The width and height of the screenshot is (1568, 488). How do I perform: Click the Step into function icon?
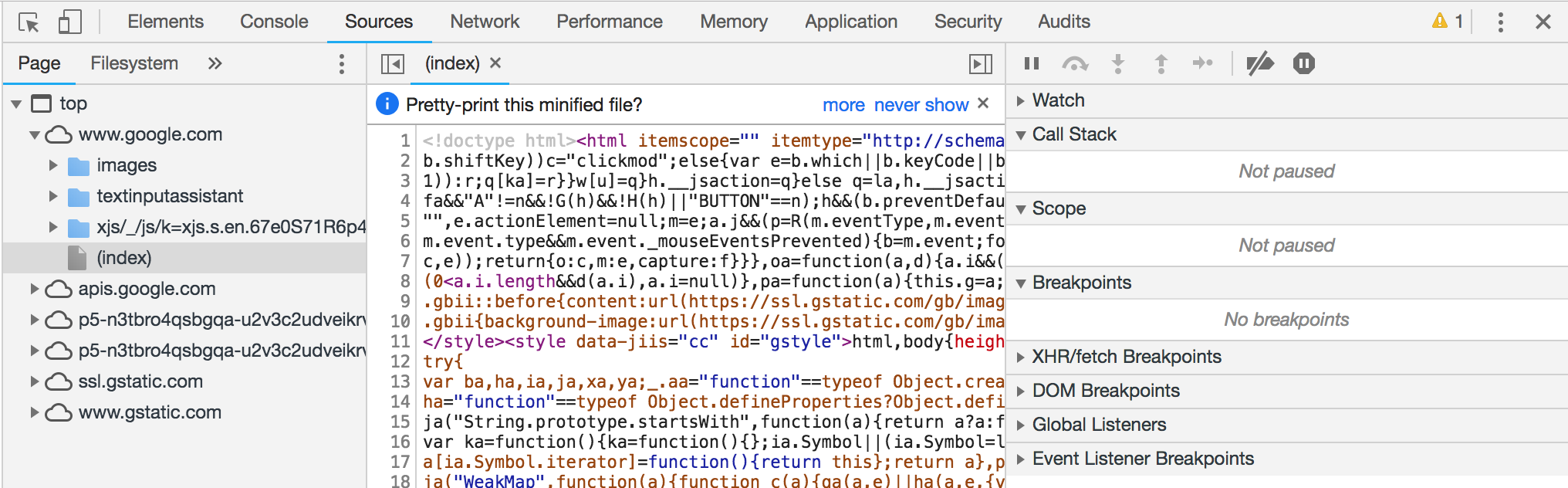[x=1117, y=63]
